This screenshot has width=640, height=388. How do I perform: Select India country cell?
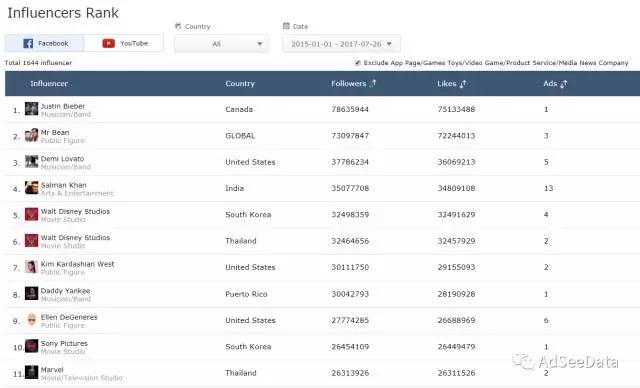click(x=234, y=188)
